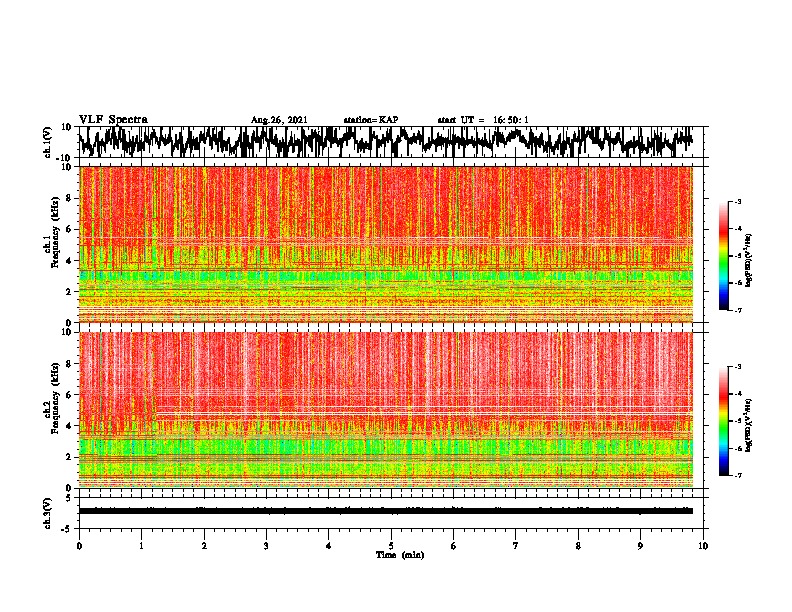Screen dimensions: 792x612
Task: Click the ch.2 color bar log(PSD) unit label
Action: (x=749, y=425)
